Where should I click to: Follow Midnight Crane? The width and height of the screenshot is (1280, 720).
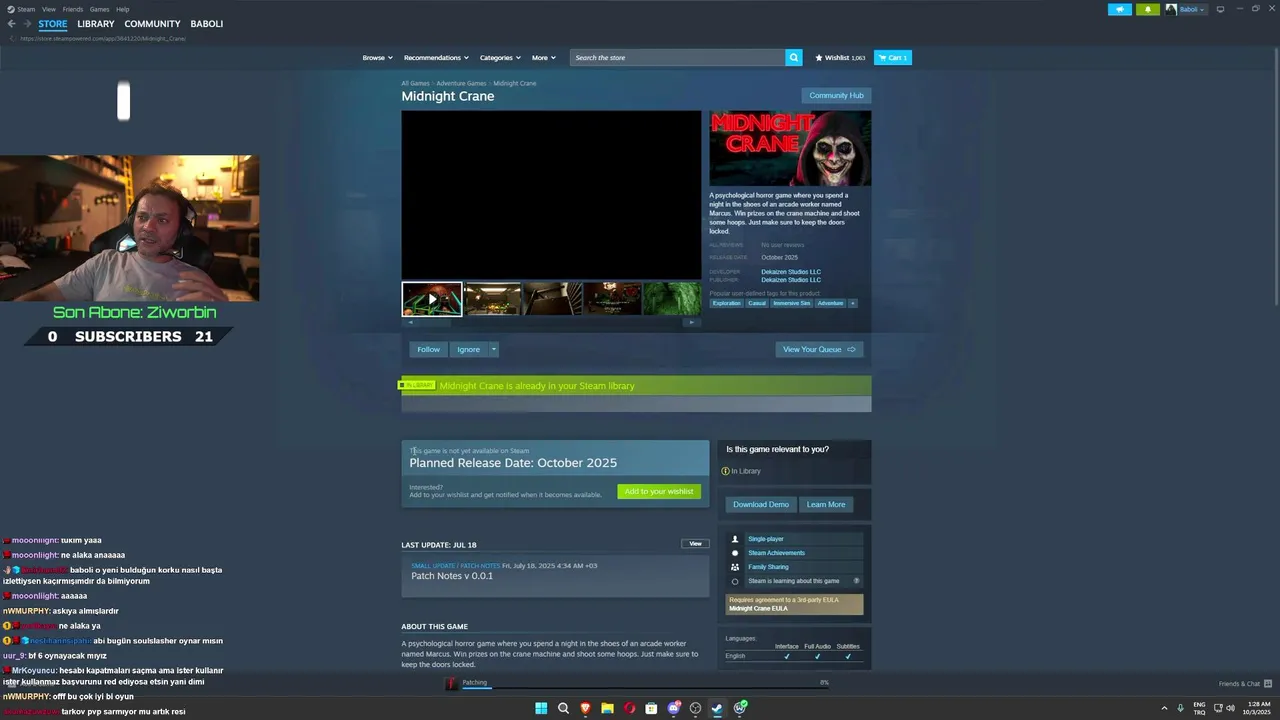point(429,349)
